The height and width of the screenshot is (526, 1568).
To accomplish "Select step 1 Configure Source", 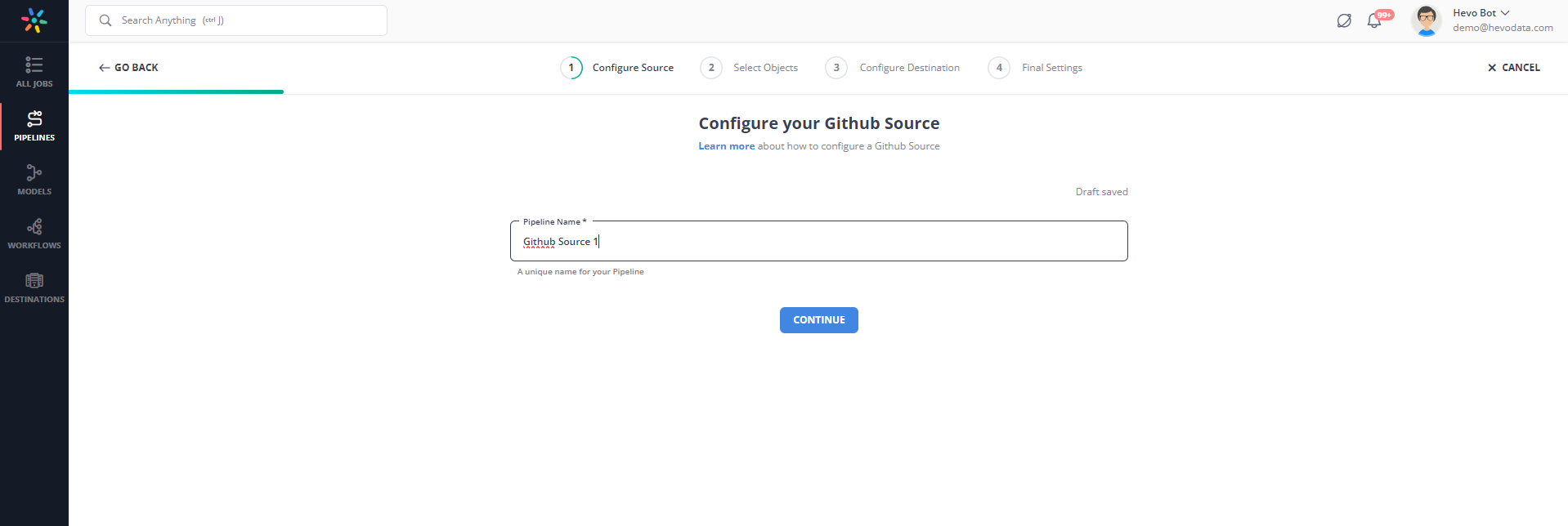I will coord(617,68).
